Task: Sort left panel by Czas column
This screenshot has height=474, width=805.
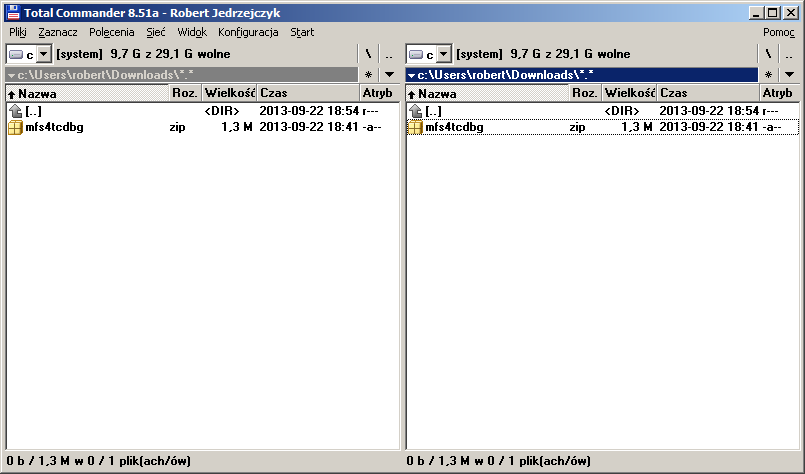Action: click(308, 93)
